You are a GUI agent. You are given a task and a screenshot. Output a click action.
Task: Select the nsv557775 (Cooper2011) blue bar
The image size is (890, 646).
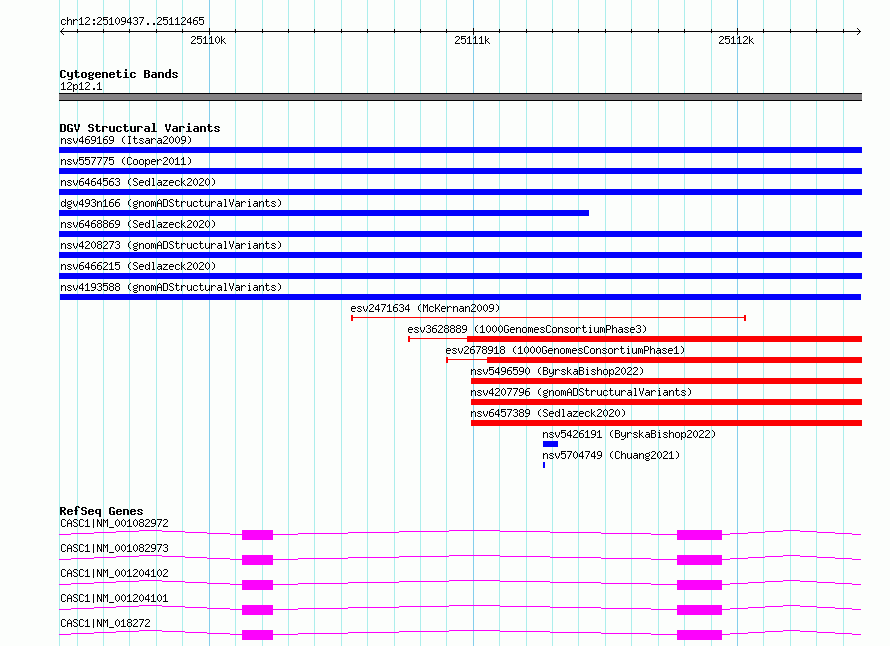(x=460, y=171)
